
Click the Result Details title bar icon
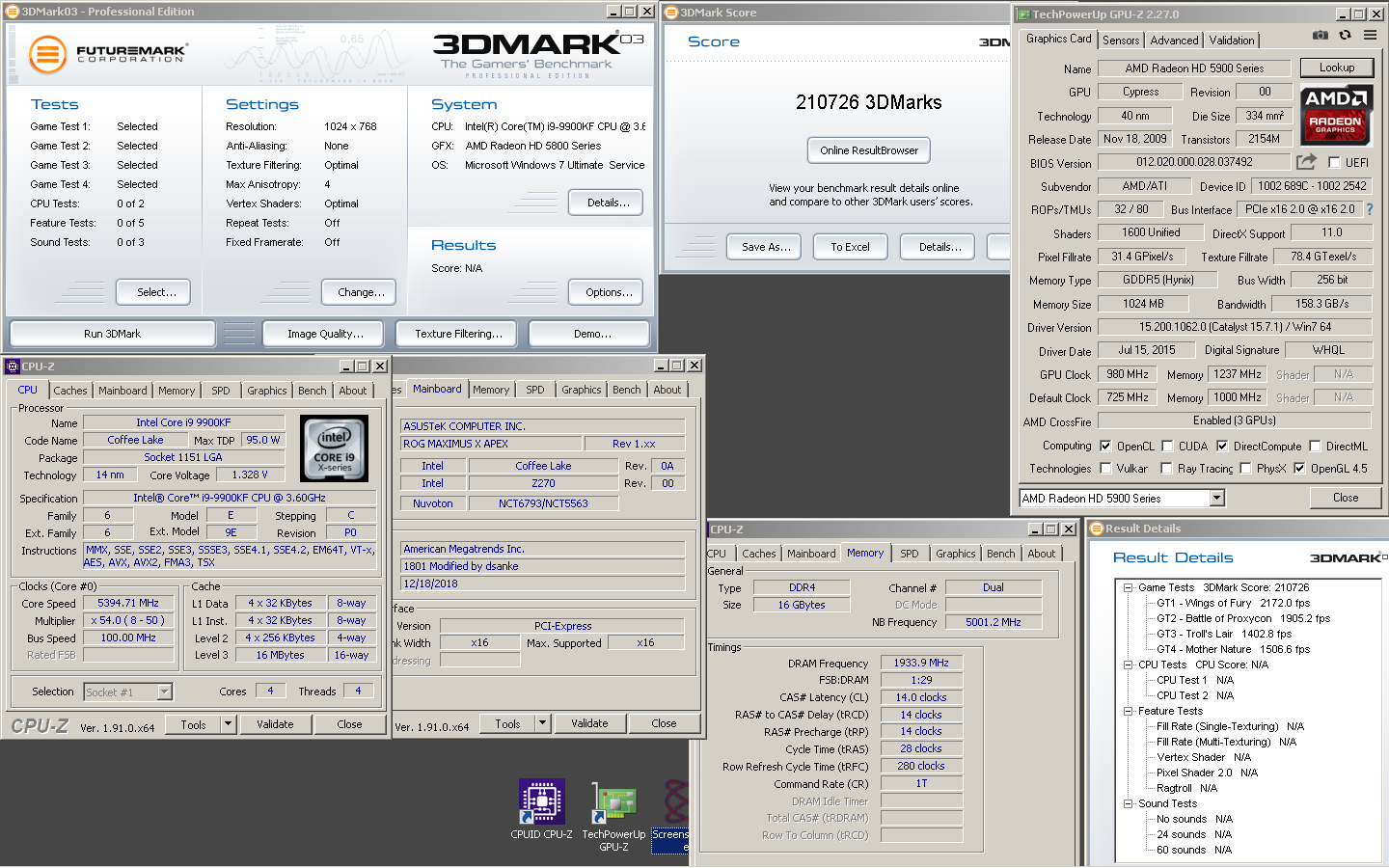coord(1096,529)
